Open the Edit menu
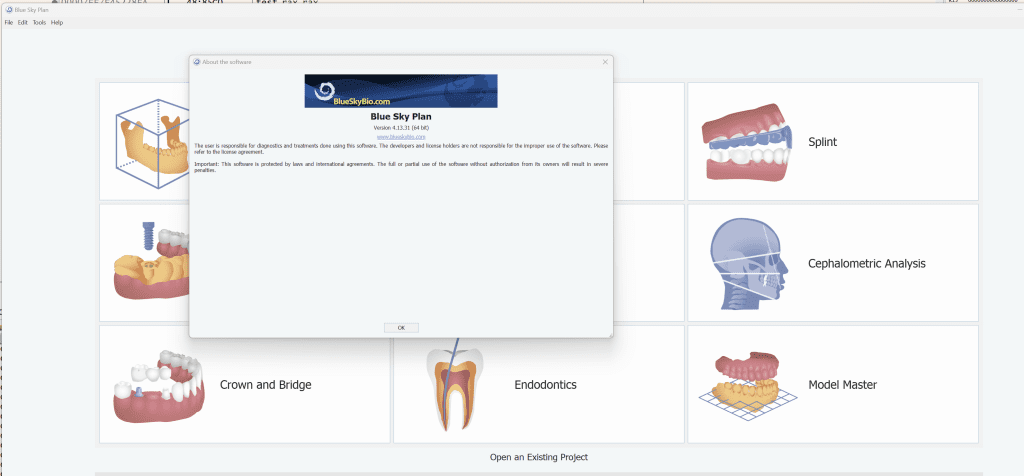This screenshot has height=476, width=1024. coord(23,22)
